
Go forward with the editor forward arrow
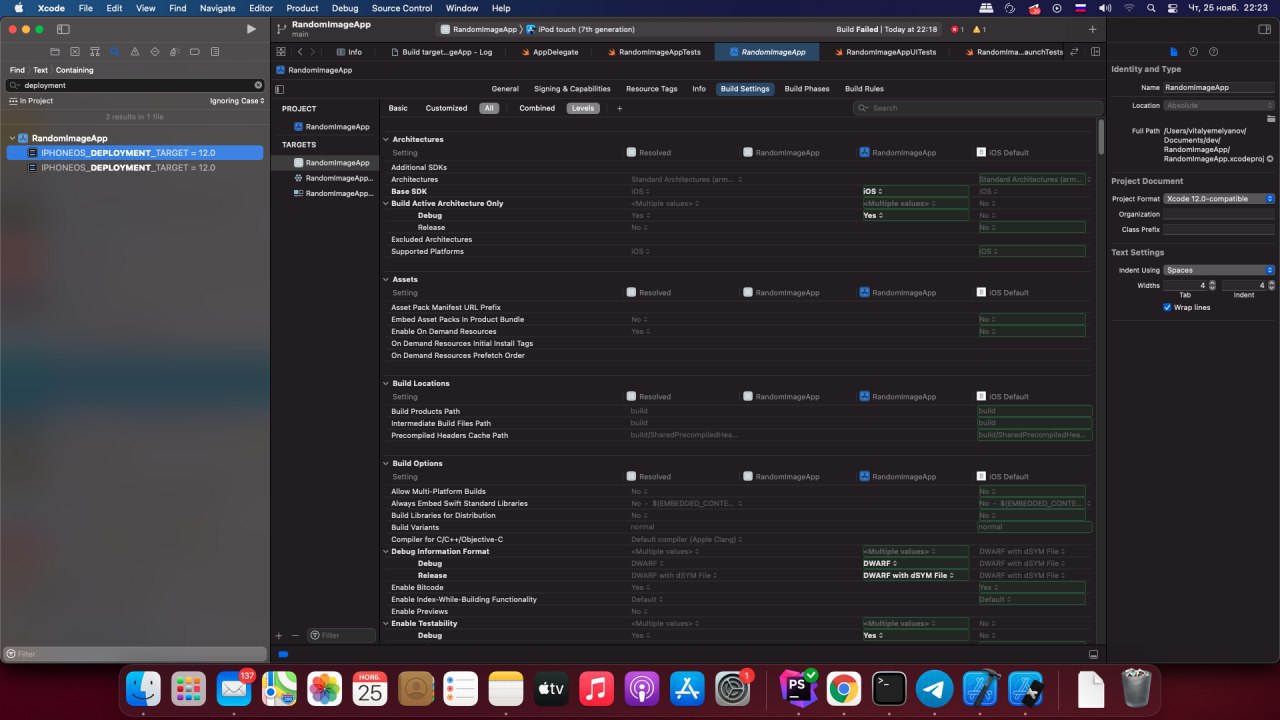tap(313, 51)
